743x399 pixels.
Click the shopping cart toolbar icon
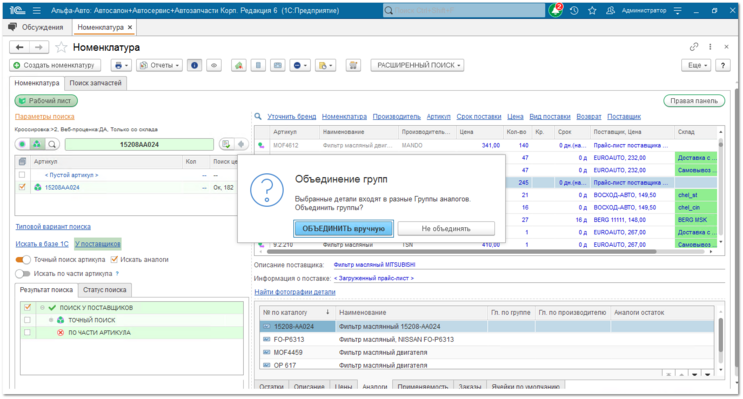click(353, 65)
